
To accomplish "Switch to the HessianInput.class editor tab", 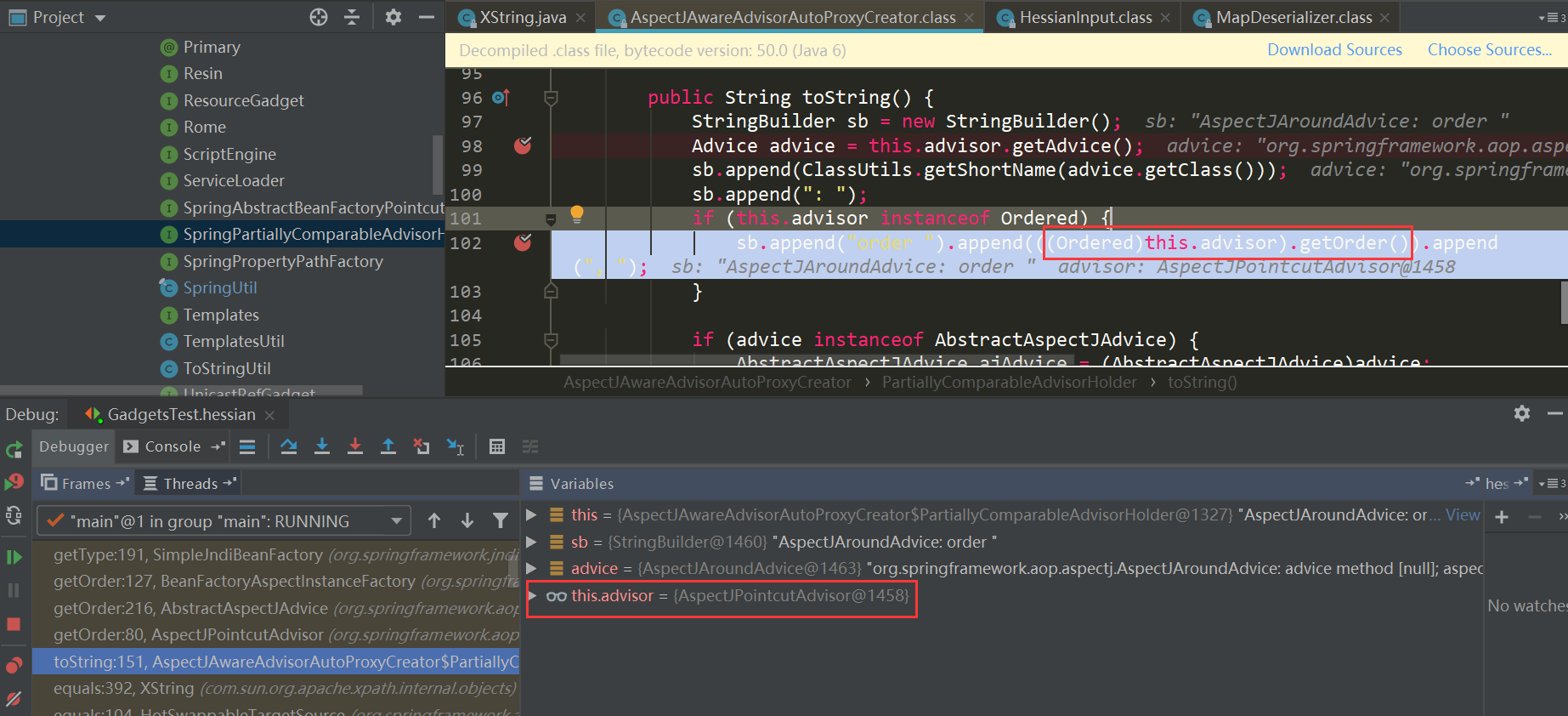I will point(1084,18).
